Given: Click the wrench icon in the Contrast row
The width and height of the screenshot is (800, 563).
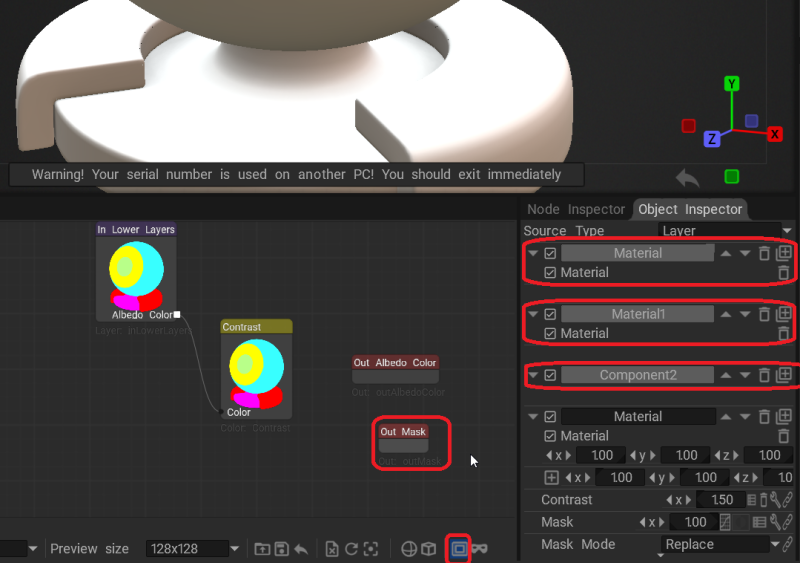Looking at the screenshot, I should (x=775, y=500).
